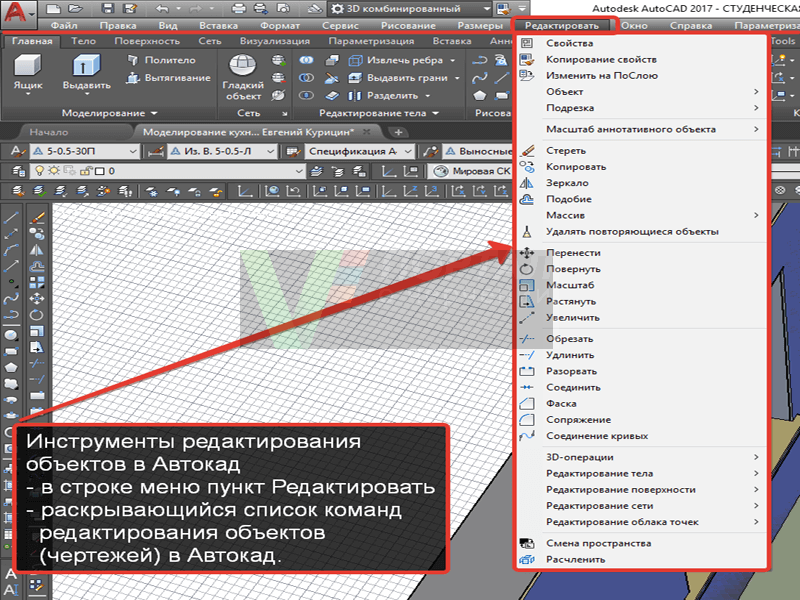Click the Open file folder icon
Image resolution: width=800 pixels, height=600 pixels.
pos(75,8)
